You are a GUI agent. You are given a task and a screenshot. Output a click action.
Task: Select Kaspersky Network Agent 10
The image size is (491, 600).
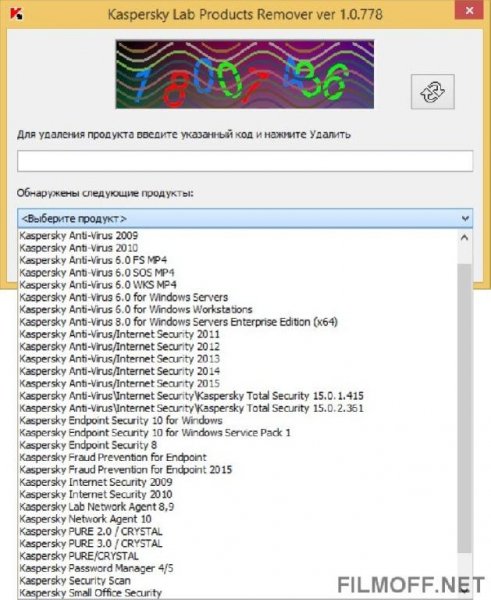pos(238,519)
